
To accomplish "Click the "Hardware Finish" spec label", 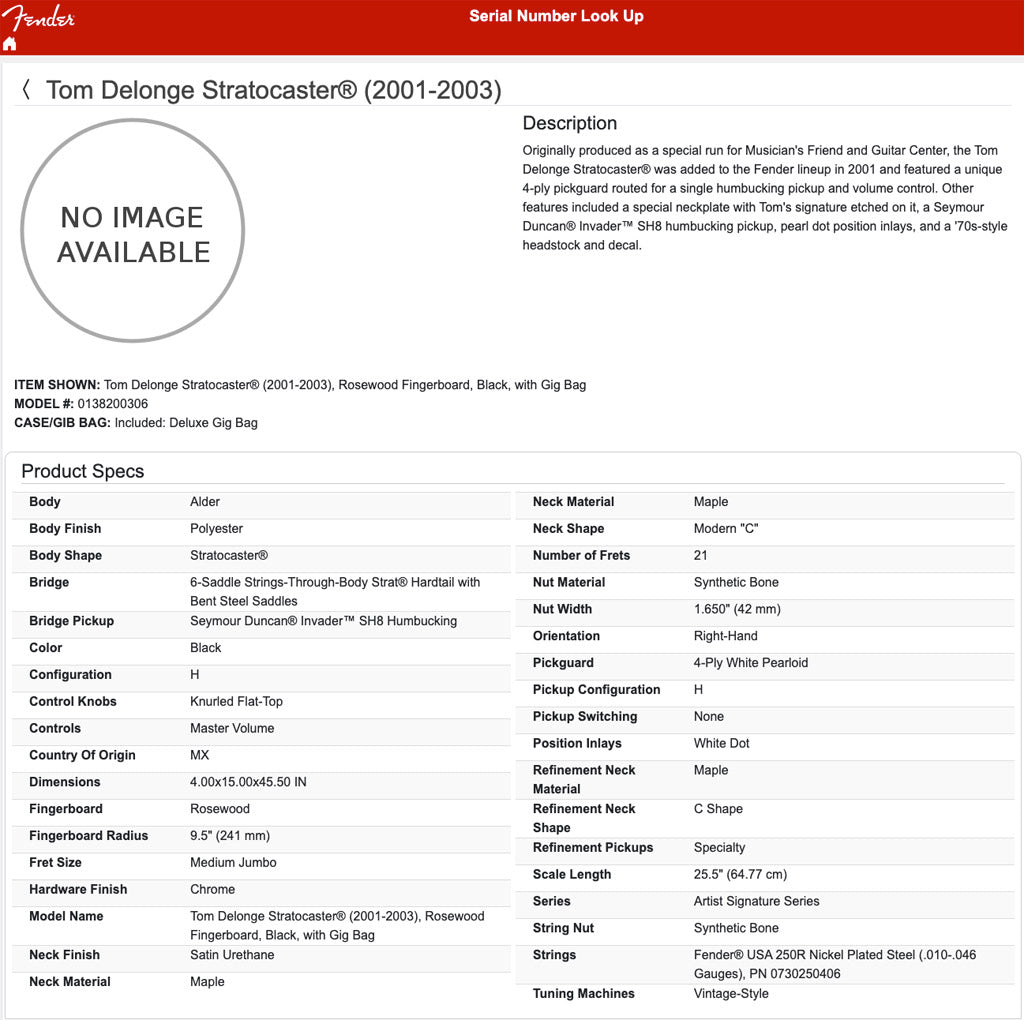I will coord(78,889).
